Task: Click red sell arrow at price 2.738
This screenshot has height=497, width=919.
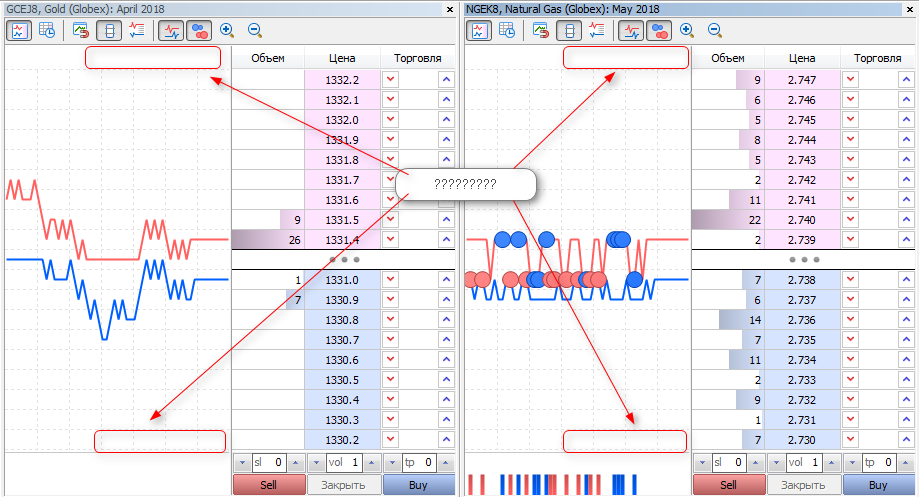Action: [x=850, y=280]
